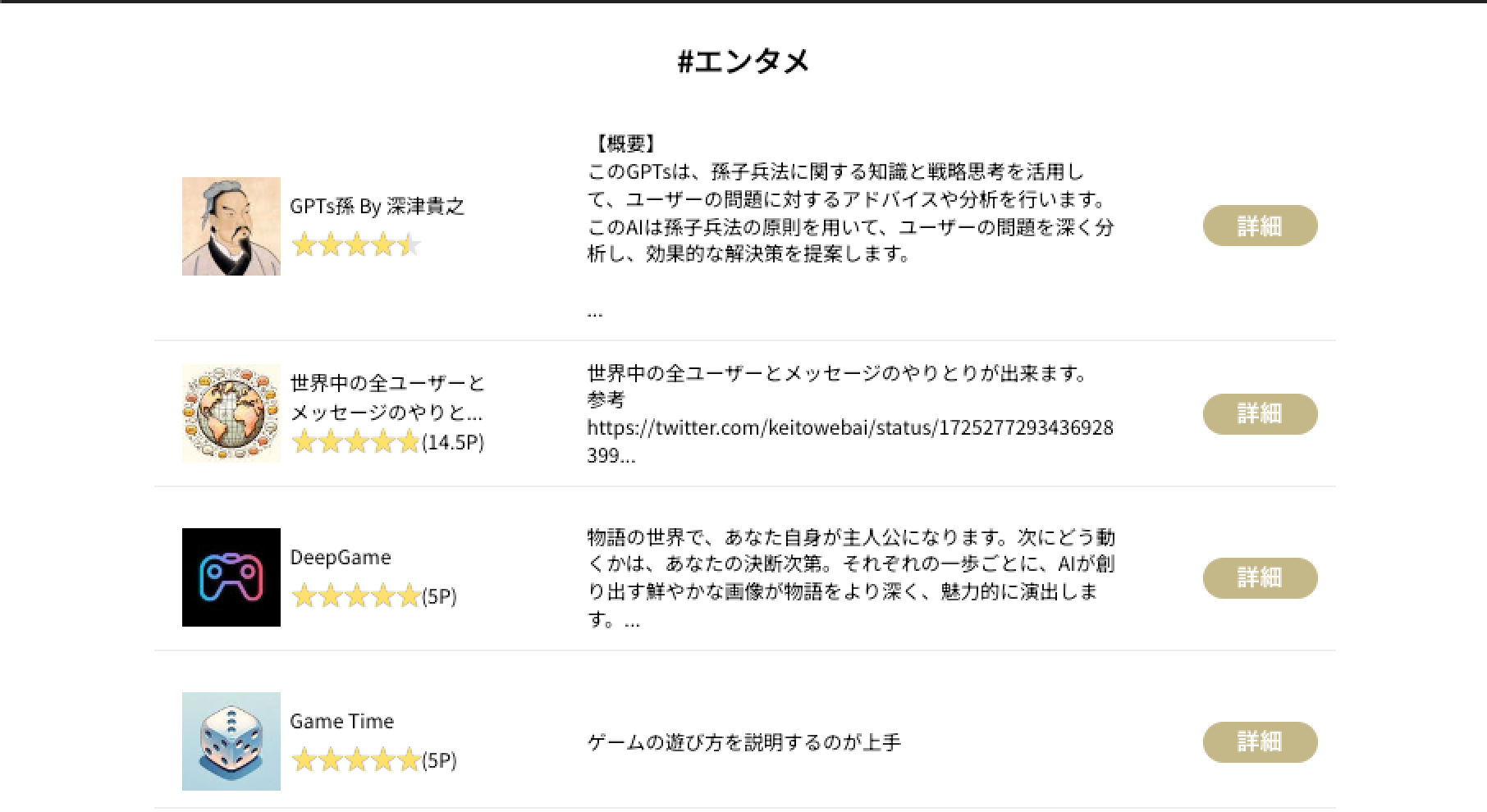Open 詳細 for GPTs孫 By 深津貴之

point(1260,226)
